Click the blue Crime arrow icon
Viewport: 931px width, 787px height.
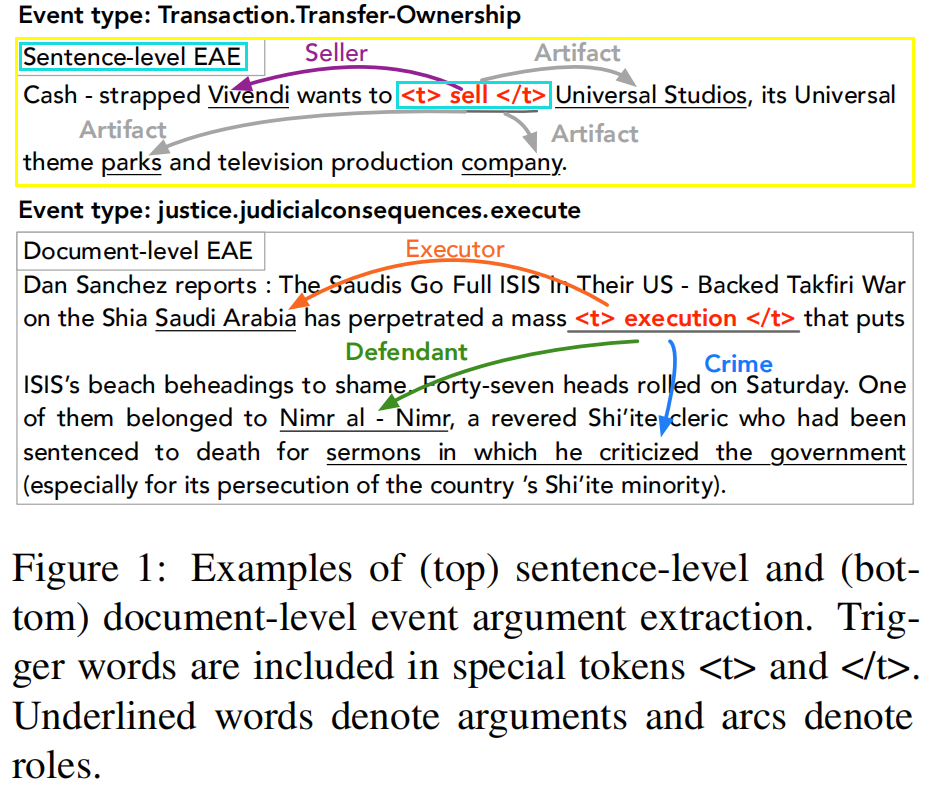[680, 390]
